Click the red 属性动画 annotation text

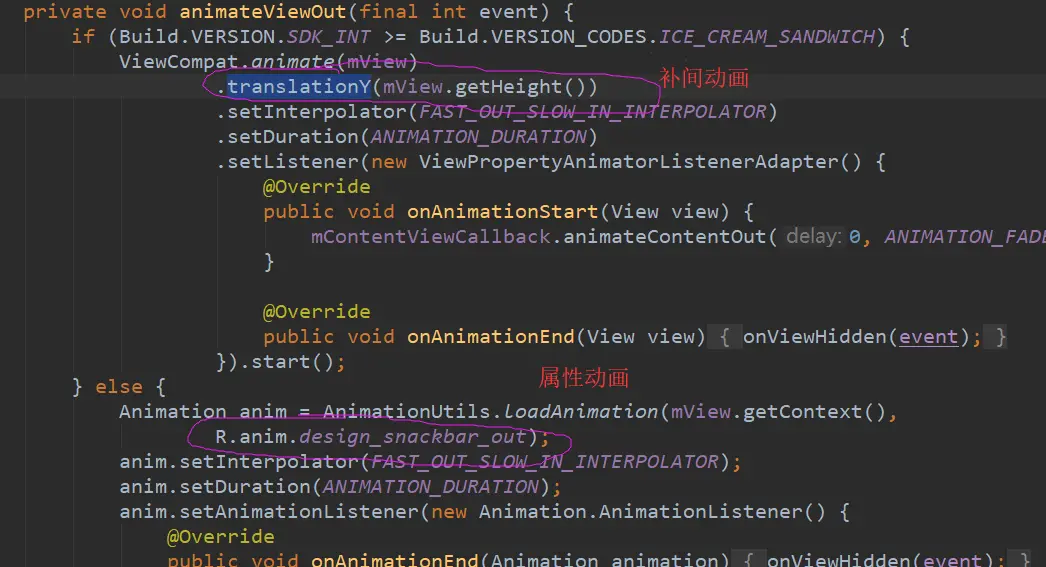[x=584, y=378]
